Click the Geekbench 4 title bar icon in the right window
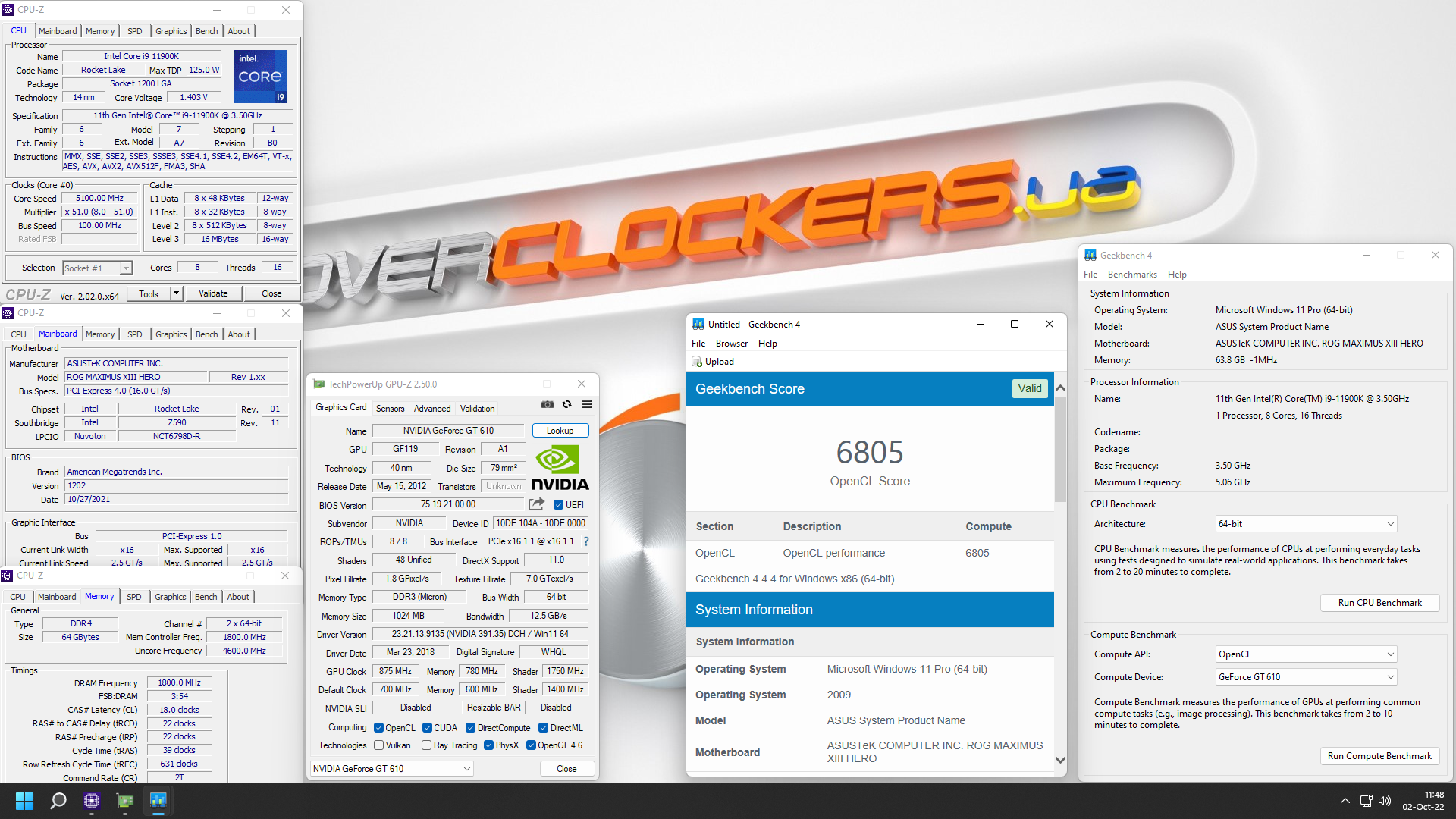 click(x=1090, y=256)
